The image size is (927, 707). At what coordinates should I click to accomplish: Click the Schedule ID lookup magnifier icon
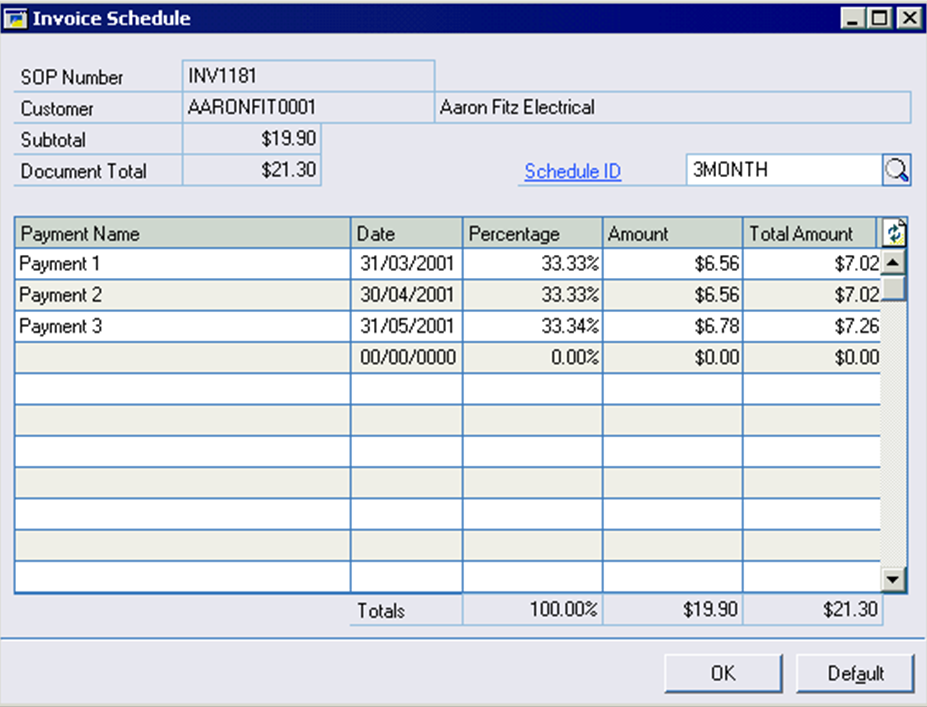(x=896, y=171)
